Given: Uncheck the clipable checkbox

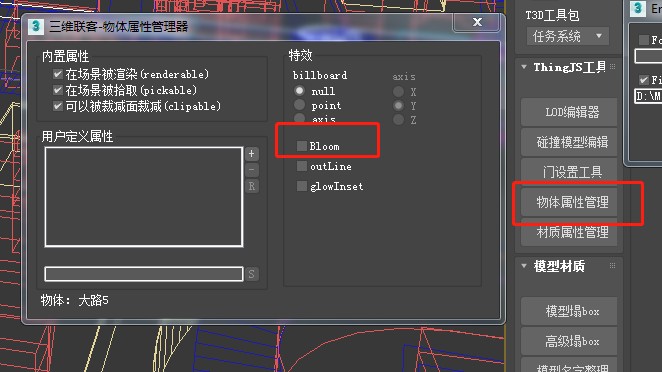Looking at the screenshot, I should (x=58, y=106).
